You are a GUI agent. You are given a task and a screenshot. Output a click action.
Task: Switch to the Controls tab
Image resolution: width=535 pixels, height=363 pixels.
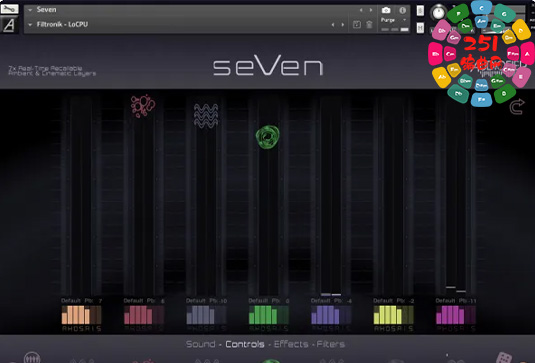(x=245, y=344)
